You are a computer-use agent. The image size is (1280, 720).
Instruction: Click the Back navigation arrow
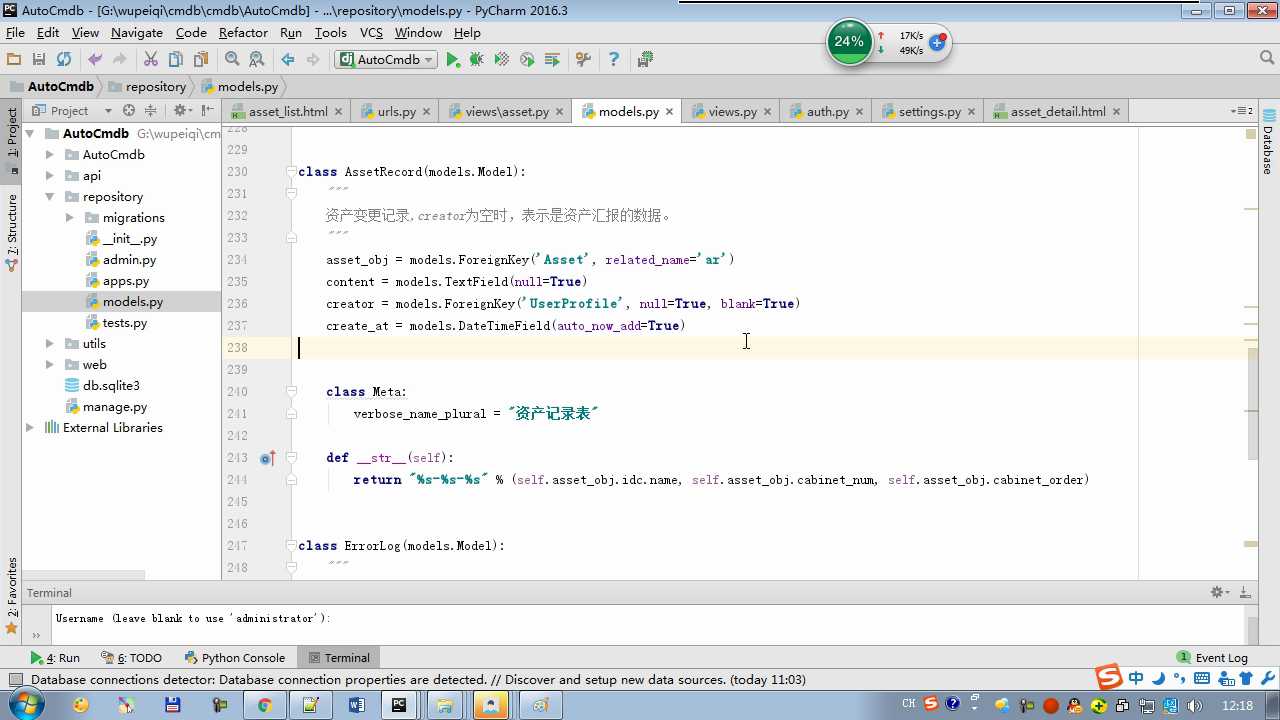[288, 60]
